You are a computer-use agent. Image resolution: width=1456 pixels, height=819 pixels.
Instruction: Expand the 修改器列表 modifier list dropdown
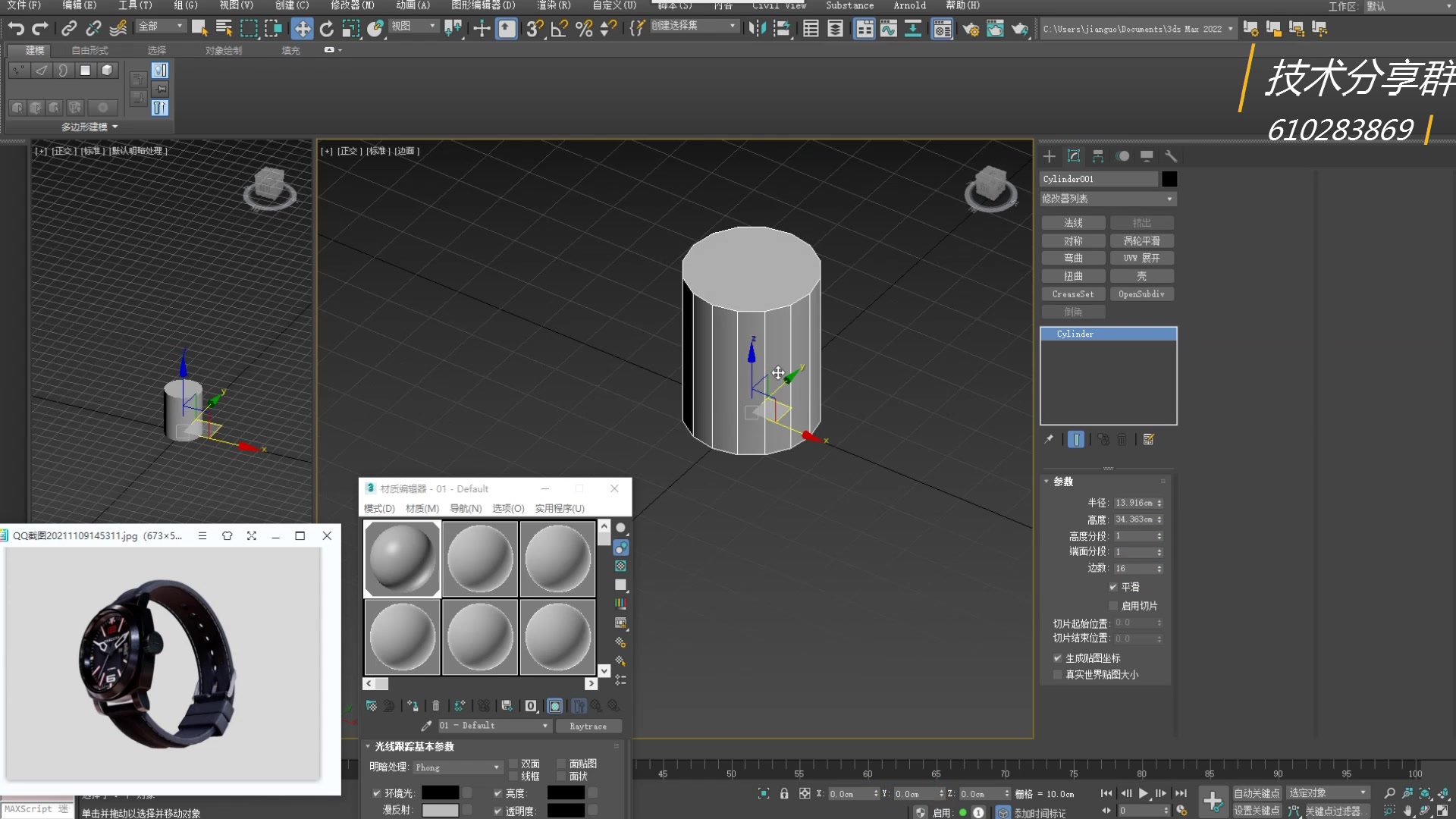coord(1108,199)
